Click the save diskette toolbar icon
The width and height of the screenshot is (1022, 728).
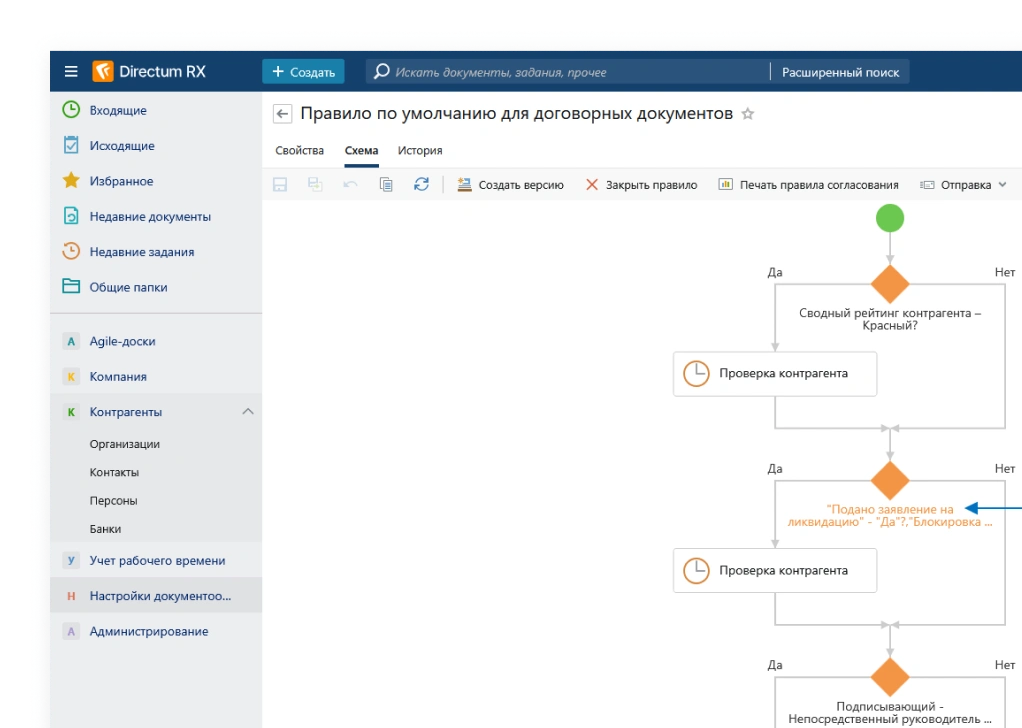tap(280, 185)
